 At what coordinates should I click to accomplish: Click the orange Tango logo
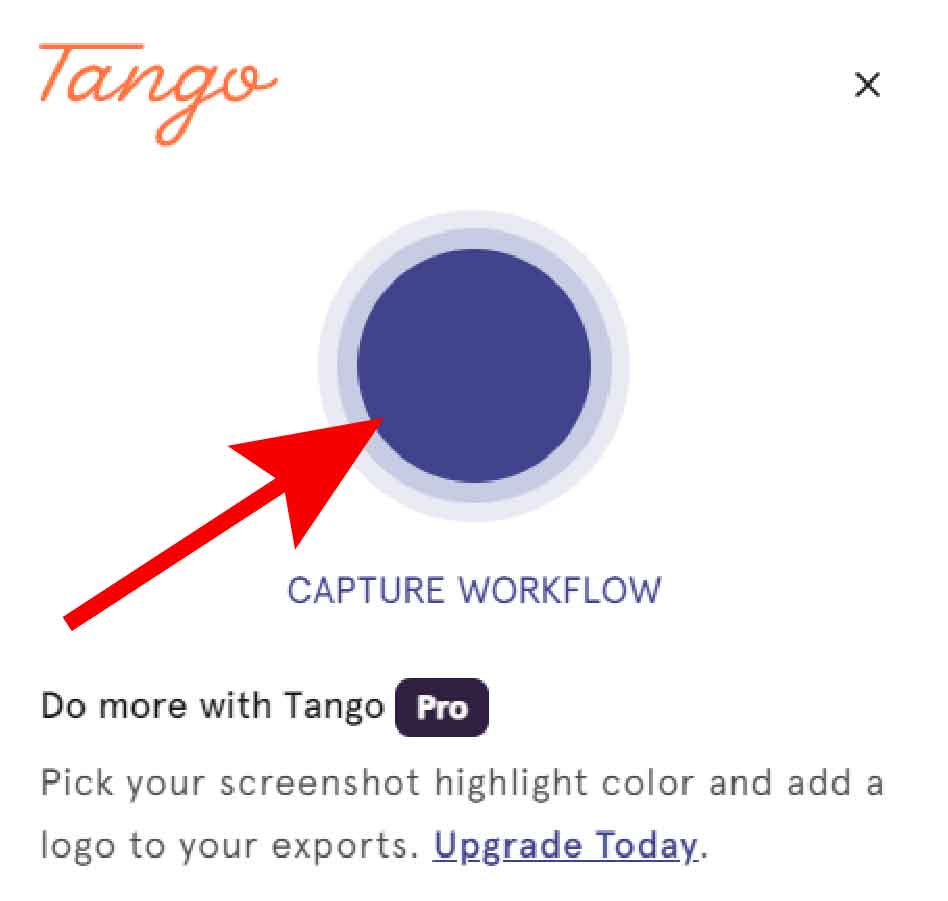click(x=158, y=94)
